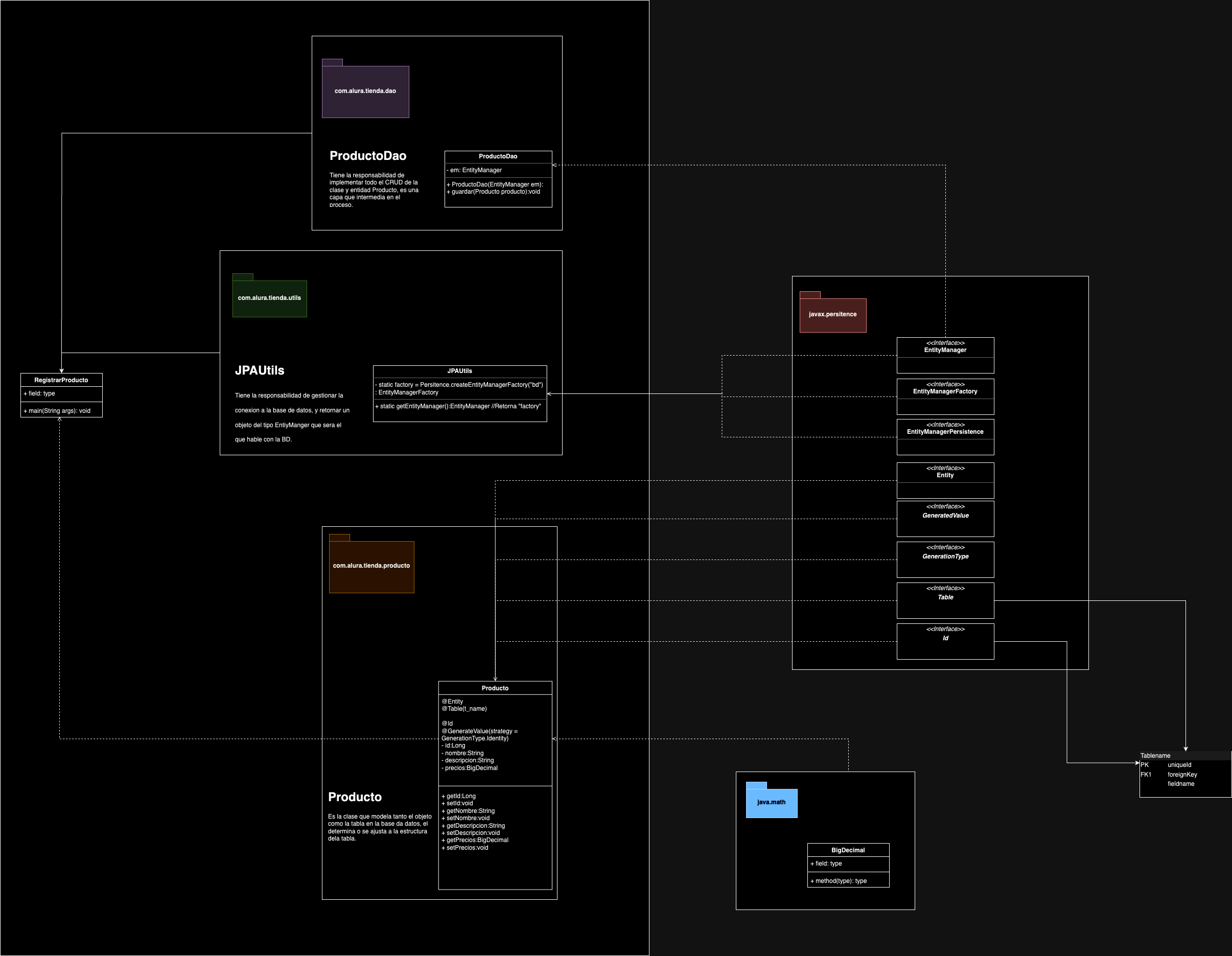
Task: Select the javax.persitence package folder
Action: 832,312
